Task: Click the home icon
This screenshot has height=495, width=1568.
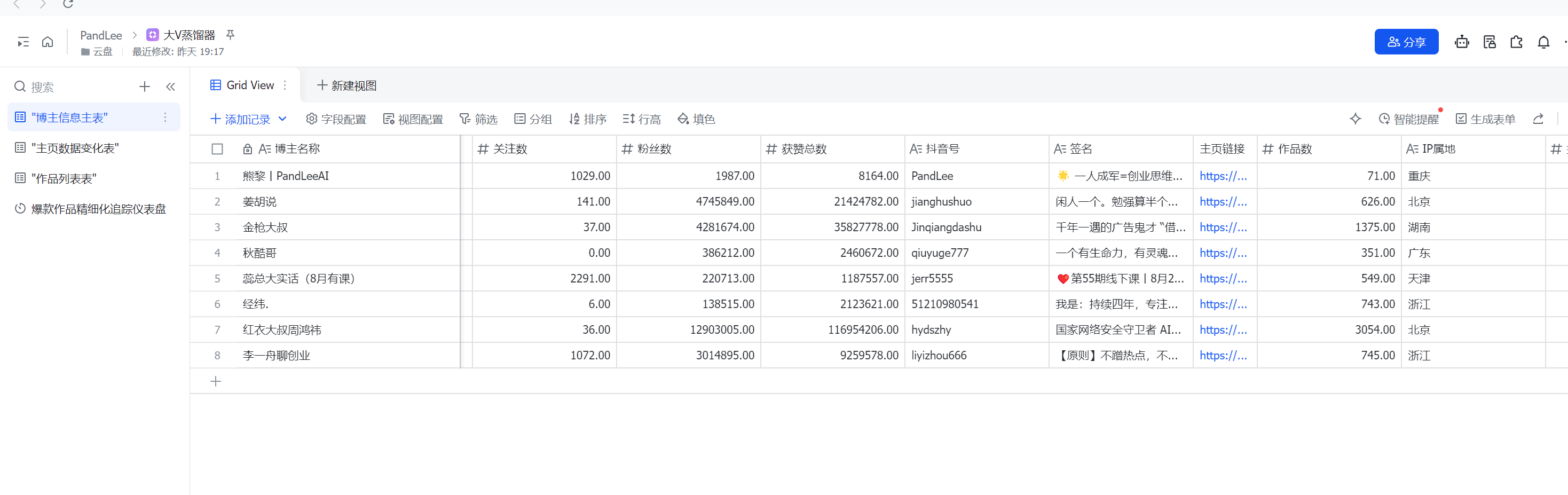Action: (48, 42)
